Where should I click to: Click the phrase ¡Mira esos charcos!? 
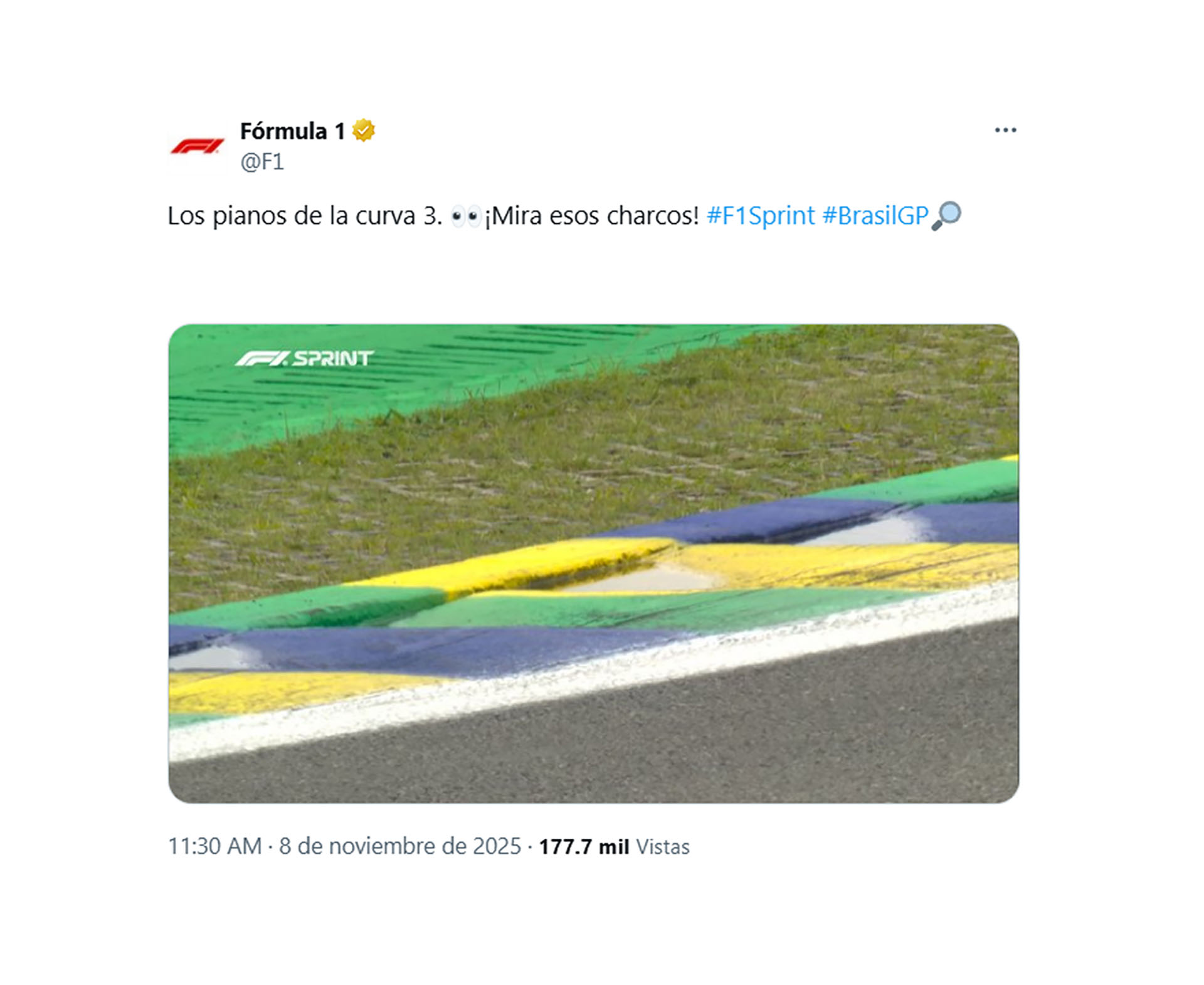click(x=591, y=216)
